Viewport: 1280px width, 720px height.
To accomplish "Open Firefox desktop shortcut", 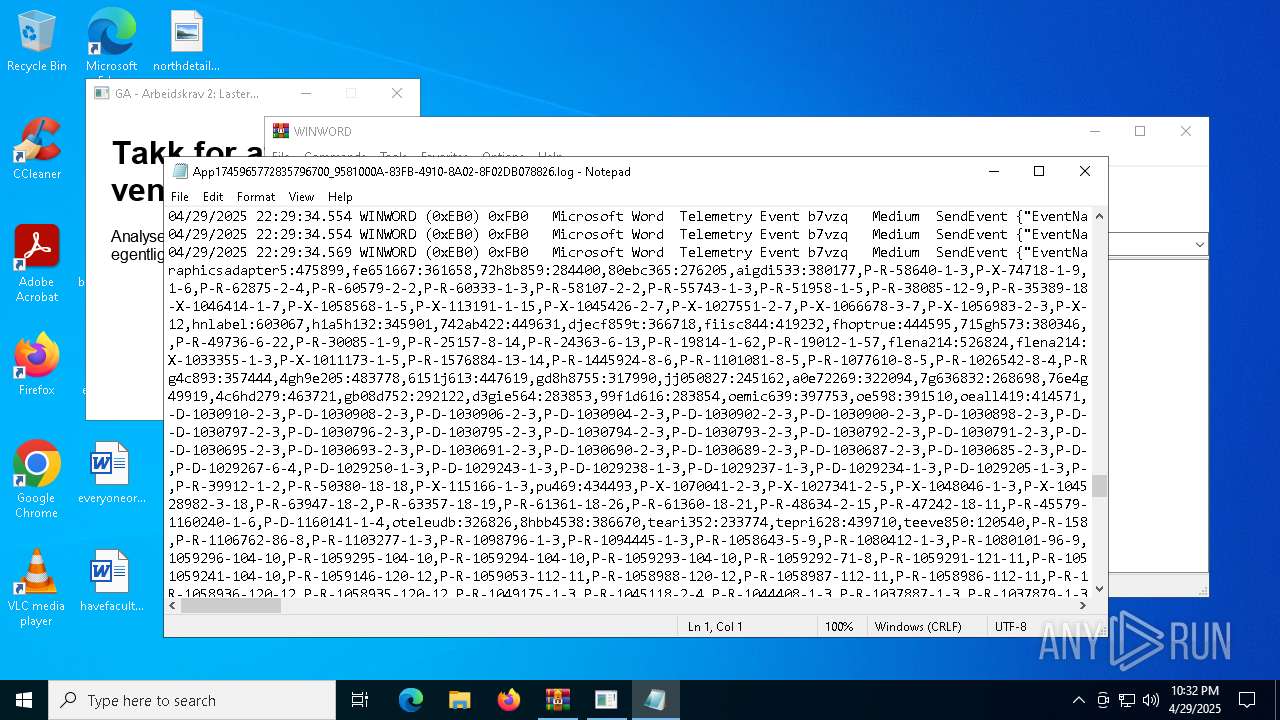I will point(37,364).
